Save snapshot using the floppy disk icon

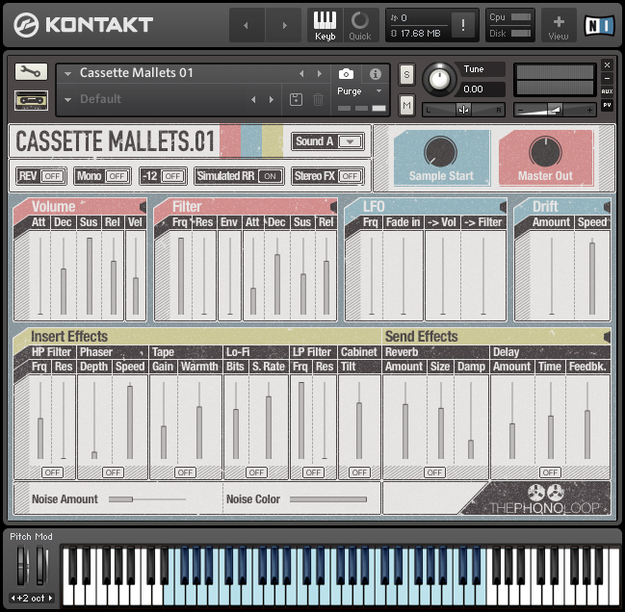click(x=296, y=99)
